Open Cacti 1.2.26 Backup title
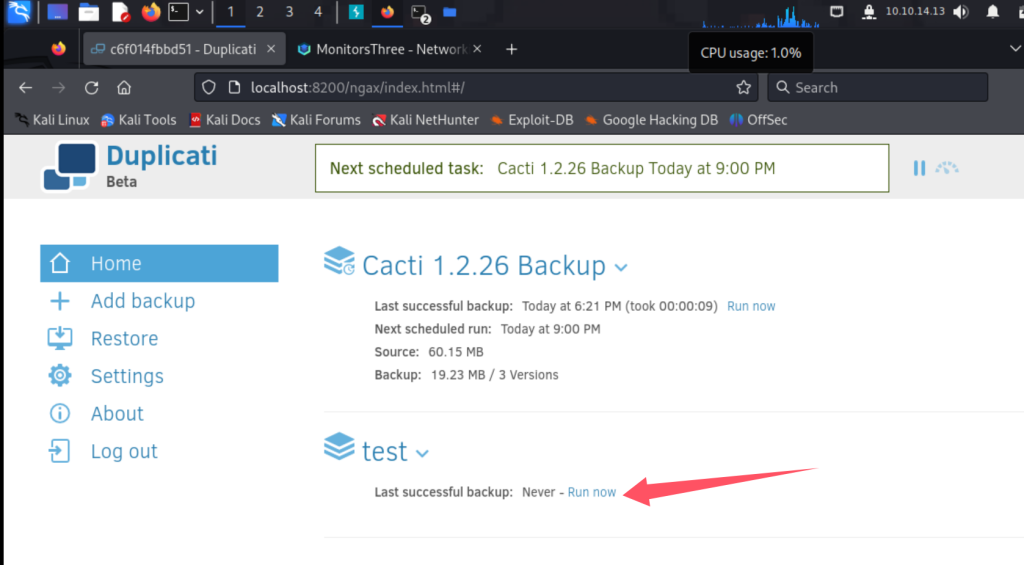Viewport: 1024px width, 565px height. [x=484, y=266]
